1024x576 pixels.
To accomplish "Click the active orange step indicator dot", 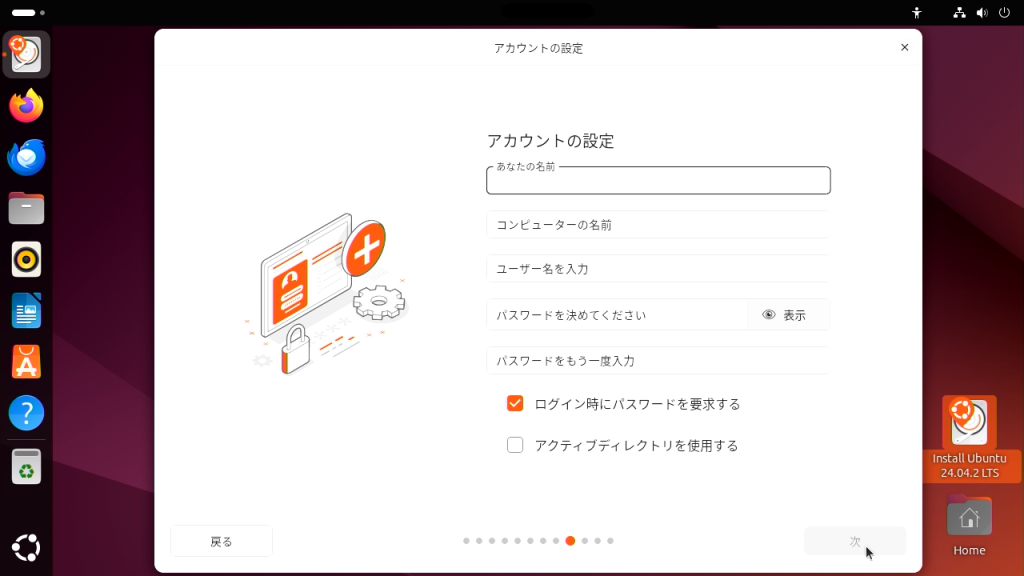I will (x=570, y=541).
